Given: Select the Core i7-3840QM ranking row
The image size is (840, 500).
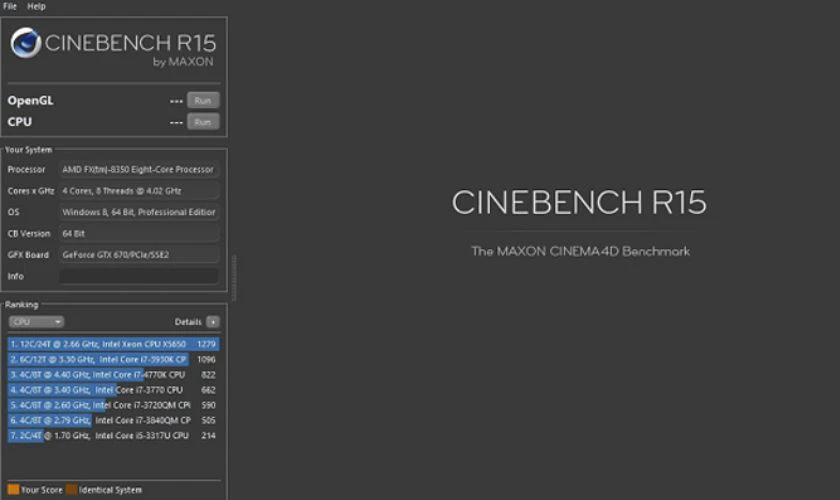Looking at the screenshot, I should pyautogui.click(x=112, y=421).
